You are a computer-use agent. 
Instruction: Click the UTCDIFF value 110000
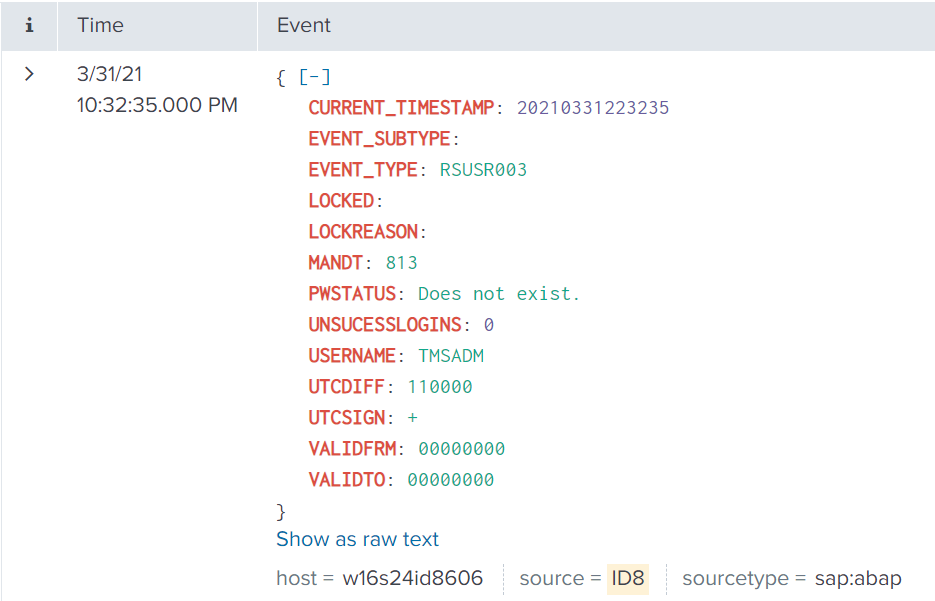tap(440, 387)
